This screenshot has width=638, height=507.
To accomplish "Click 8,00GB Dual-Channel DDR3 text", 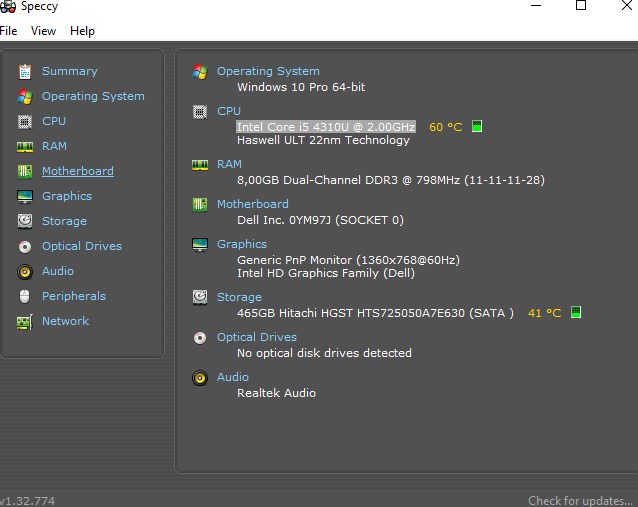I will click(x=391, y=180).
